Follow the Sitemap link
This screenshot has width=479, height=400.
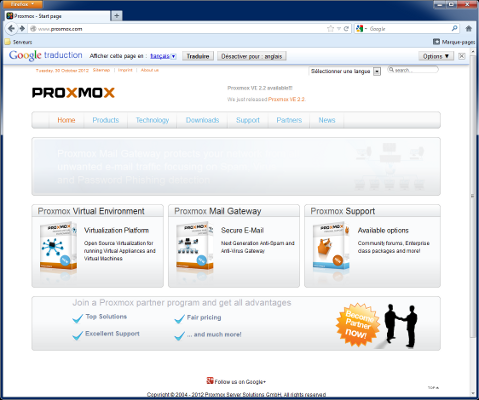coord(101,70)
